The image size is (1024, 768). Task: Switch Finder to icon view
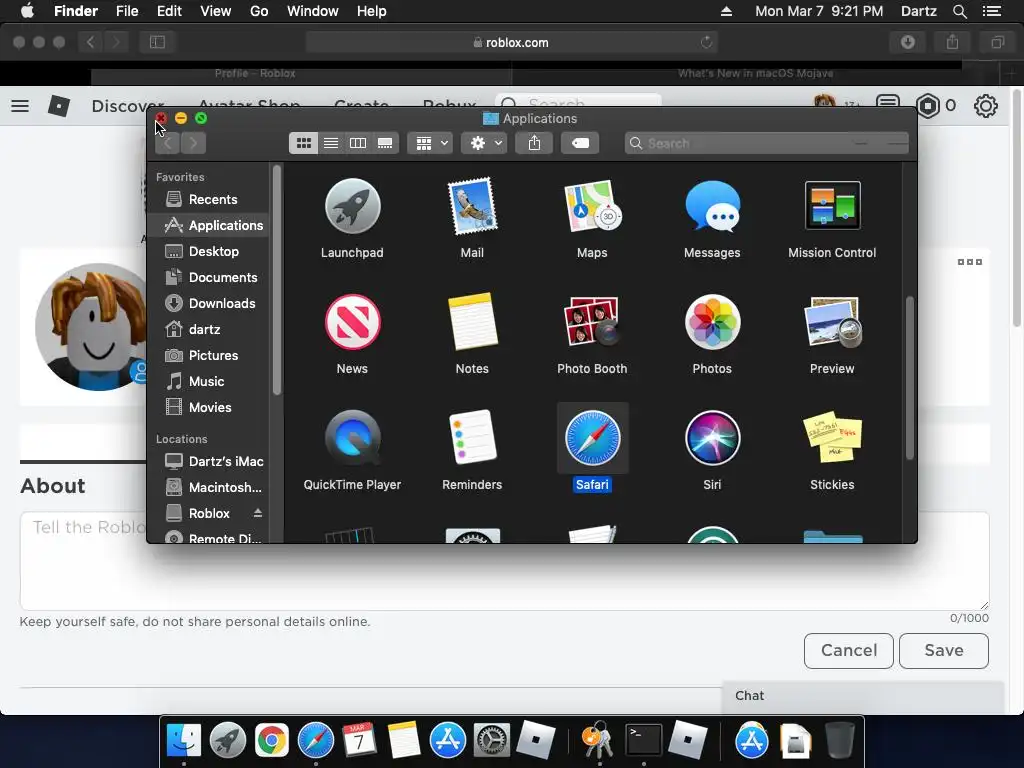point(304,143)
